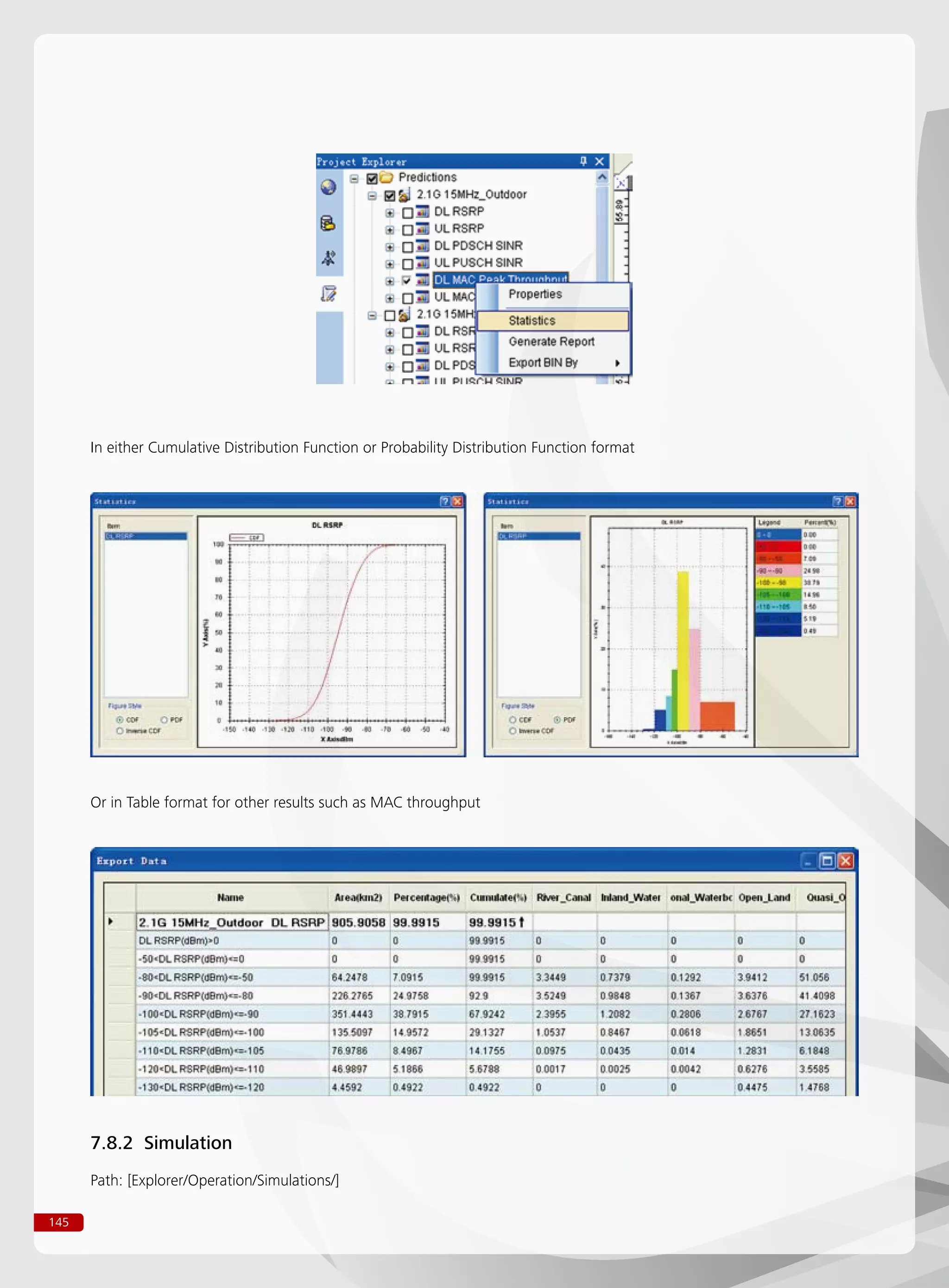Uncheck the DL MAC Peak Throughput checkbox
This screenshot has width=949, height=1288.
[x=407, y=280]
